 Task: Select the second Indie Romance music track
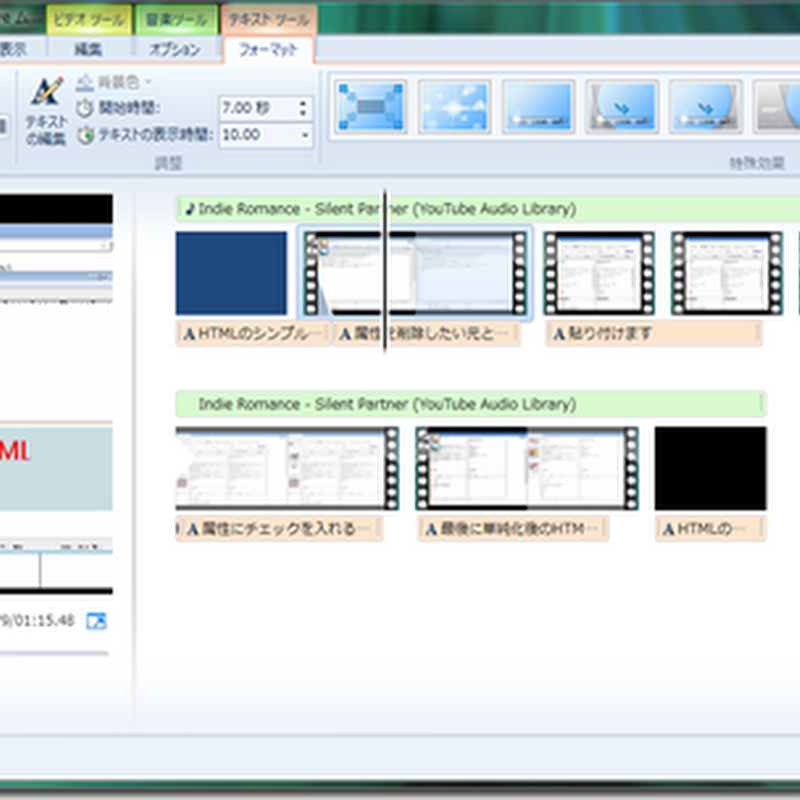471,404
